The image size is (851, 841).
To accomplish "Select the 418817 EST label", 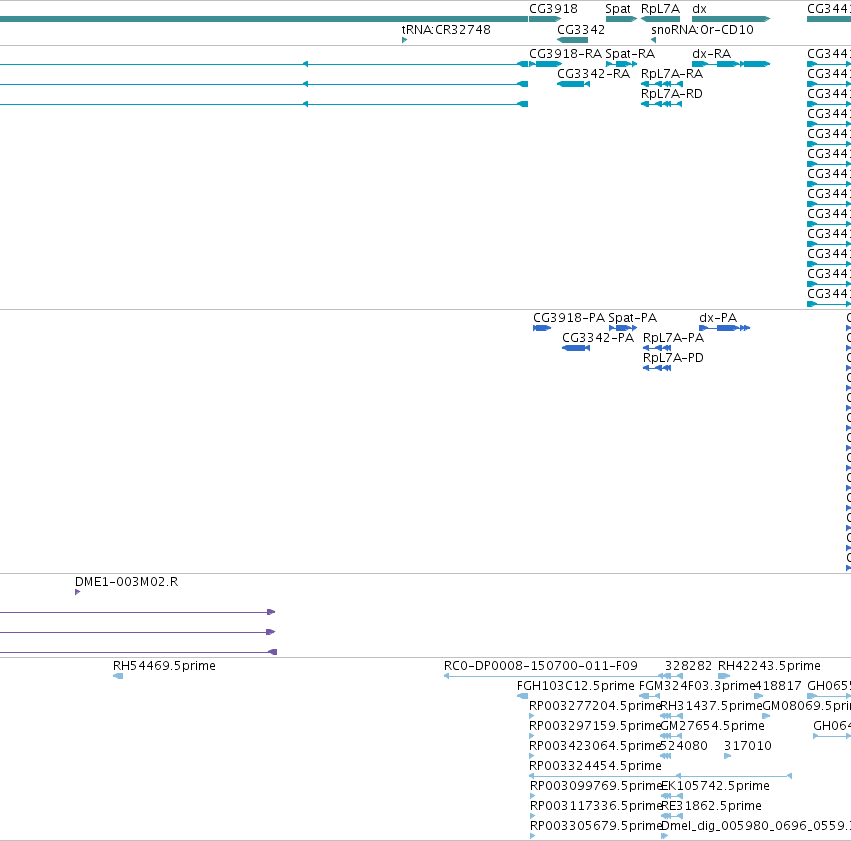I will point(778,686).
